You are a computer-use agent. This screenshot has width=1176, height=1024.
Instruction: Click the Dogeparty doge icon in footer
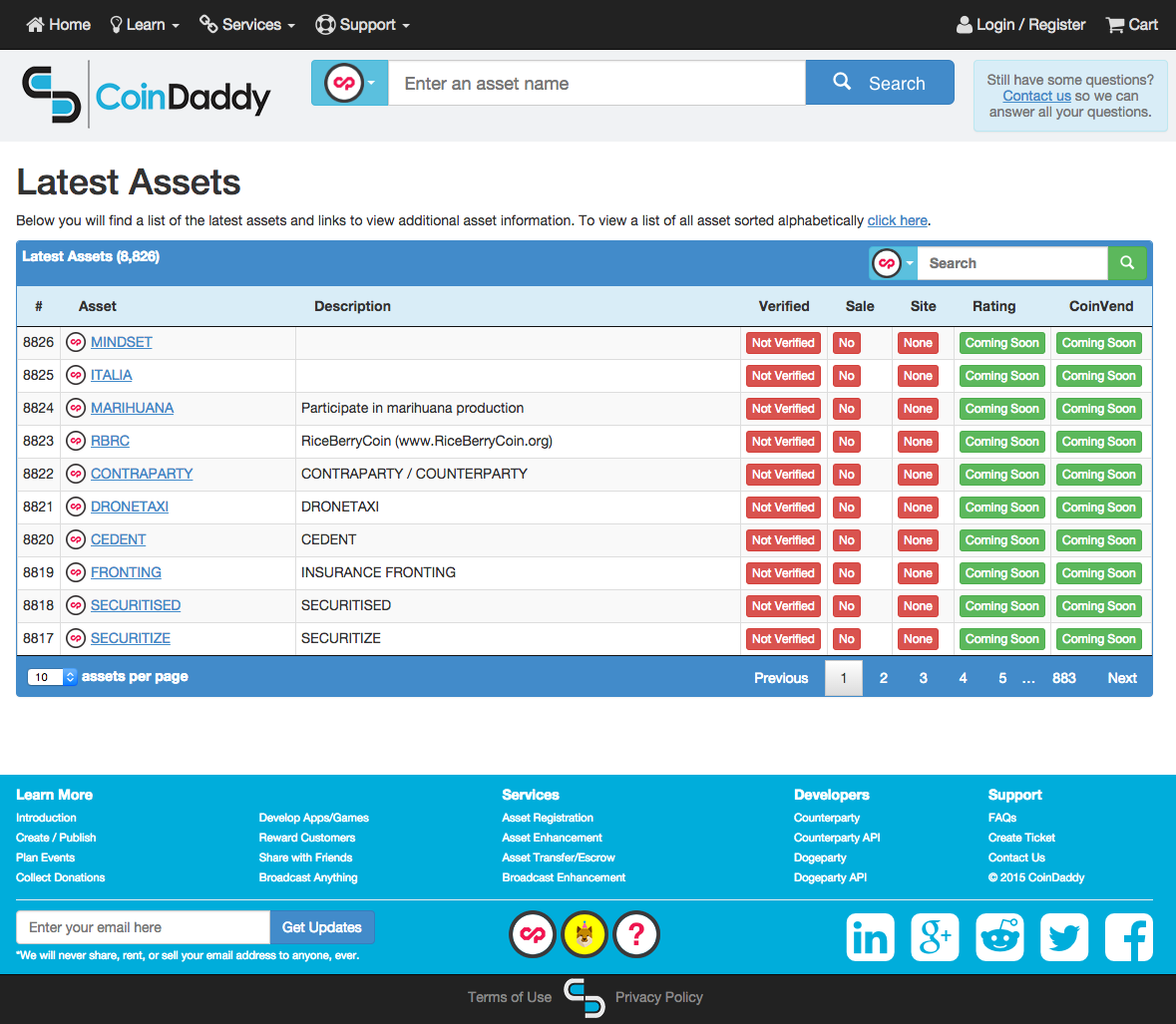585,935
